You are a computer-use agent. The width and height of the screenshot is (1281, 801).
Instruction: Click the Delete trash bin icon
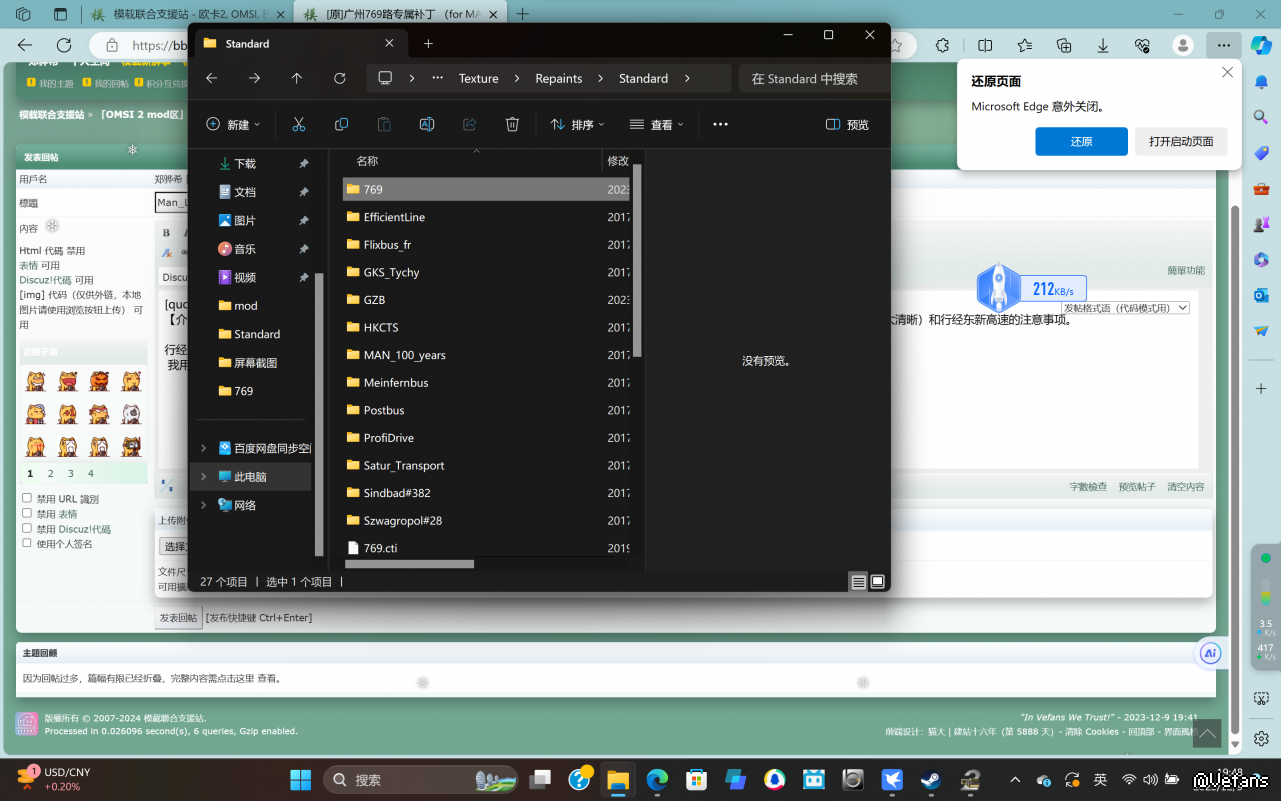click(512, 125)
